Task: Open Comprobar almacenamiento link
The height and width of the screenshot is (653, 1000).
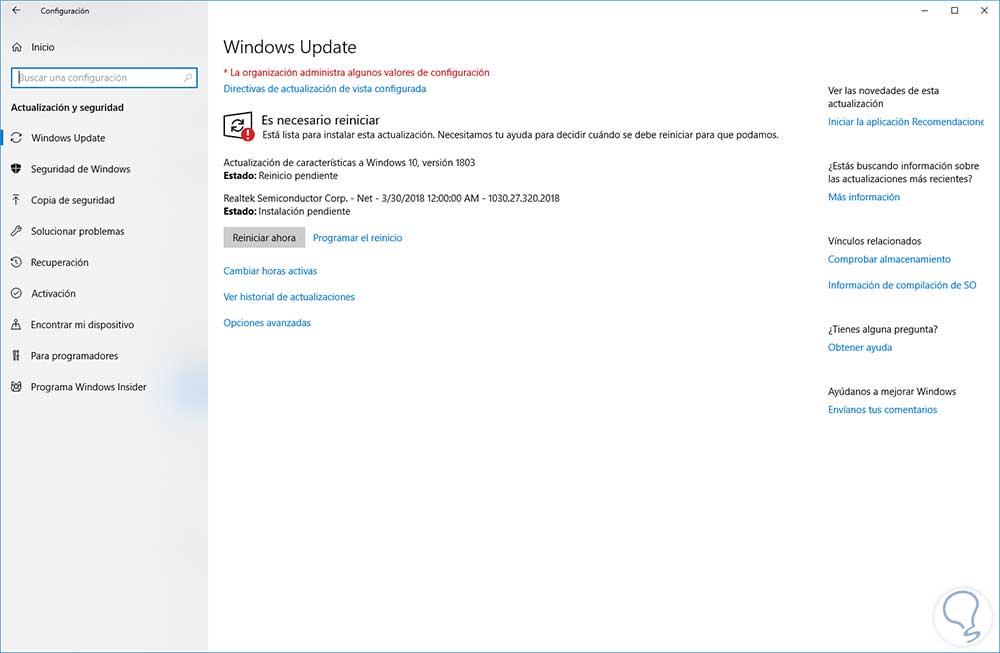Action: 889,260
